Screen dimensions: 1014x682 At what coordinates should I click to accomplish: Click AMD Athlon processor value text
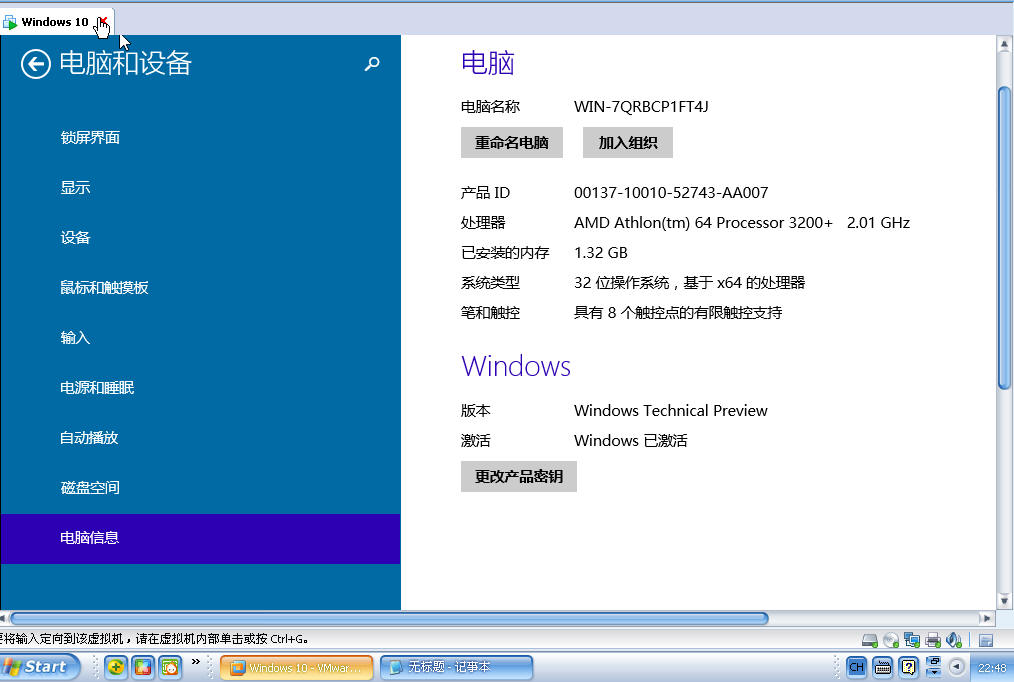(742, 223)
